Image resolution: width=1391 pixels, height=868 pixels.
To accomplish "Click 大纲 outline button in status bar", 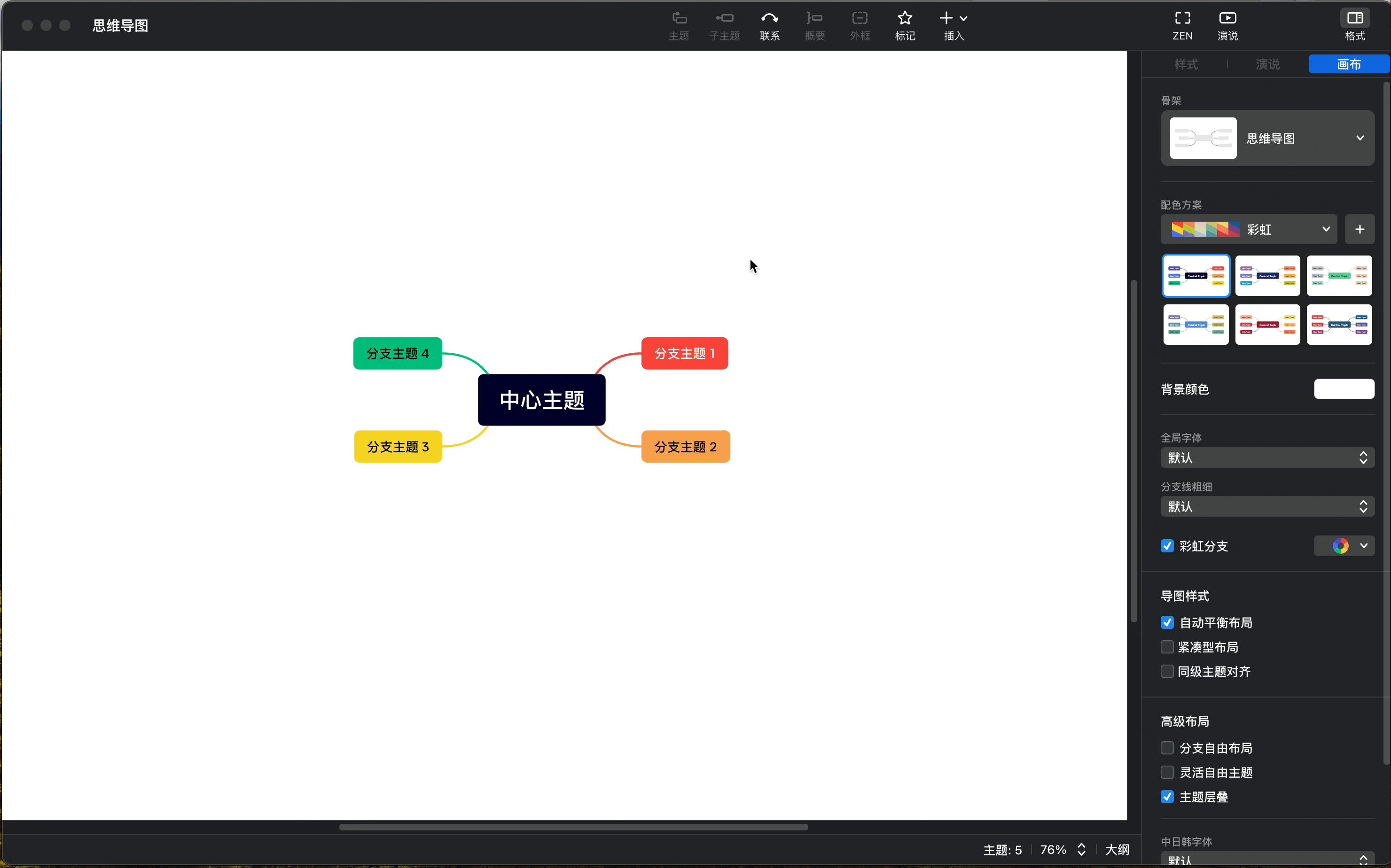I will pyautogui.click(x=1117, y=849).
